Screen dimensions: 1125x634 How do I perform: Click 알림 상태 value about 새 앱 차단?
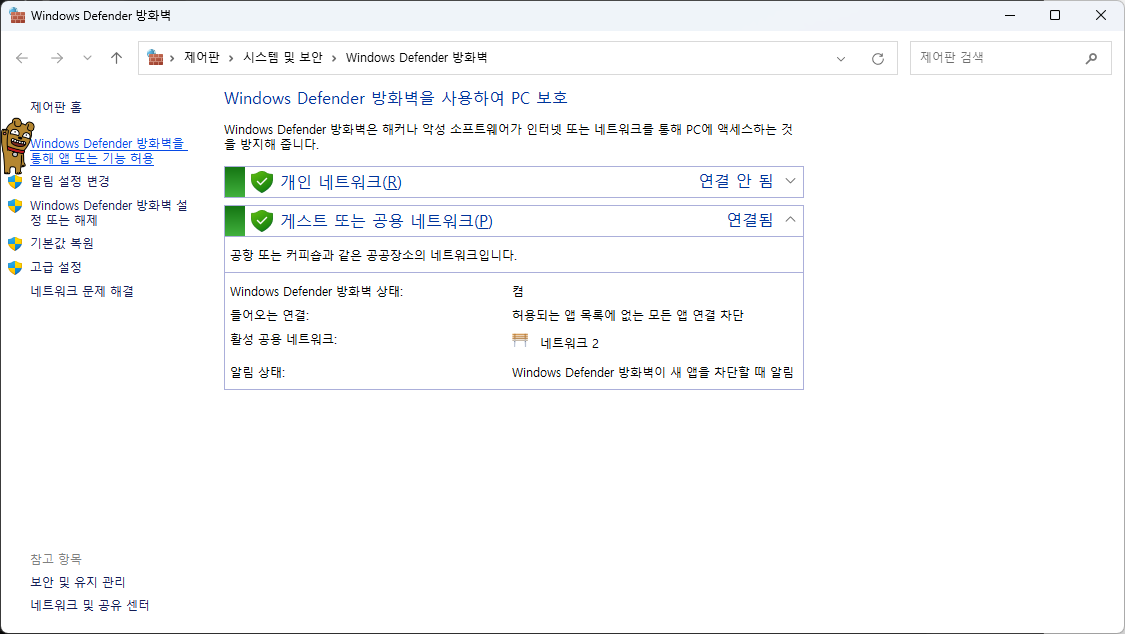click(x=653, y=372)
